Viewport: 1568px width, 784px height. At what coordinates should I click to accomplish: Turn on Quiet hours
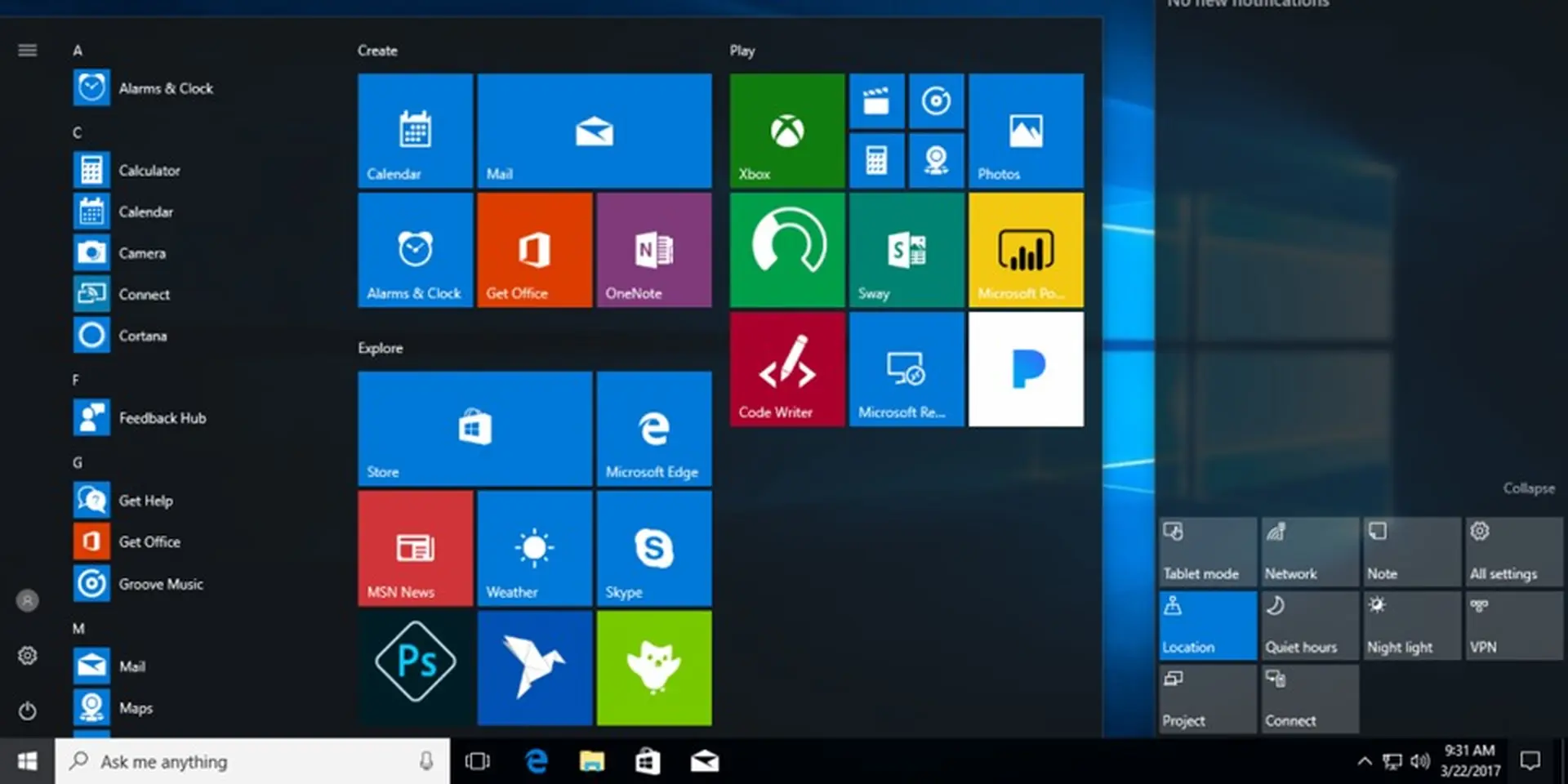click(x=1308, y=625)
